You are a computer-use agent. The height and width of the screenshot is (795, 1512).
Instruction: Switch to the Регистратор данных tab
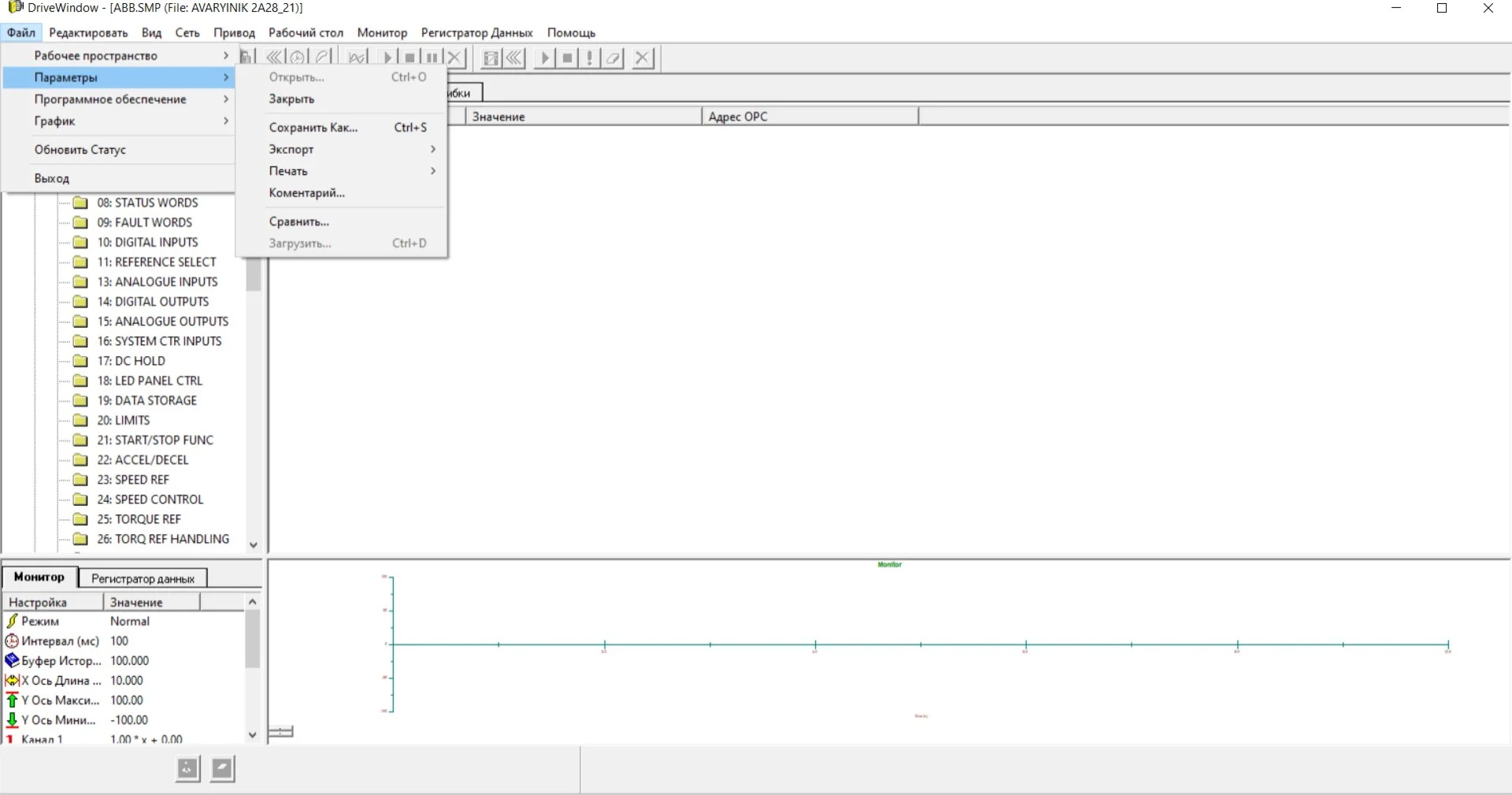(142, 578)
